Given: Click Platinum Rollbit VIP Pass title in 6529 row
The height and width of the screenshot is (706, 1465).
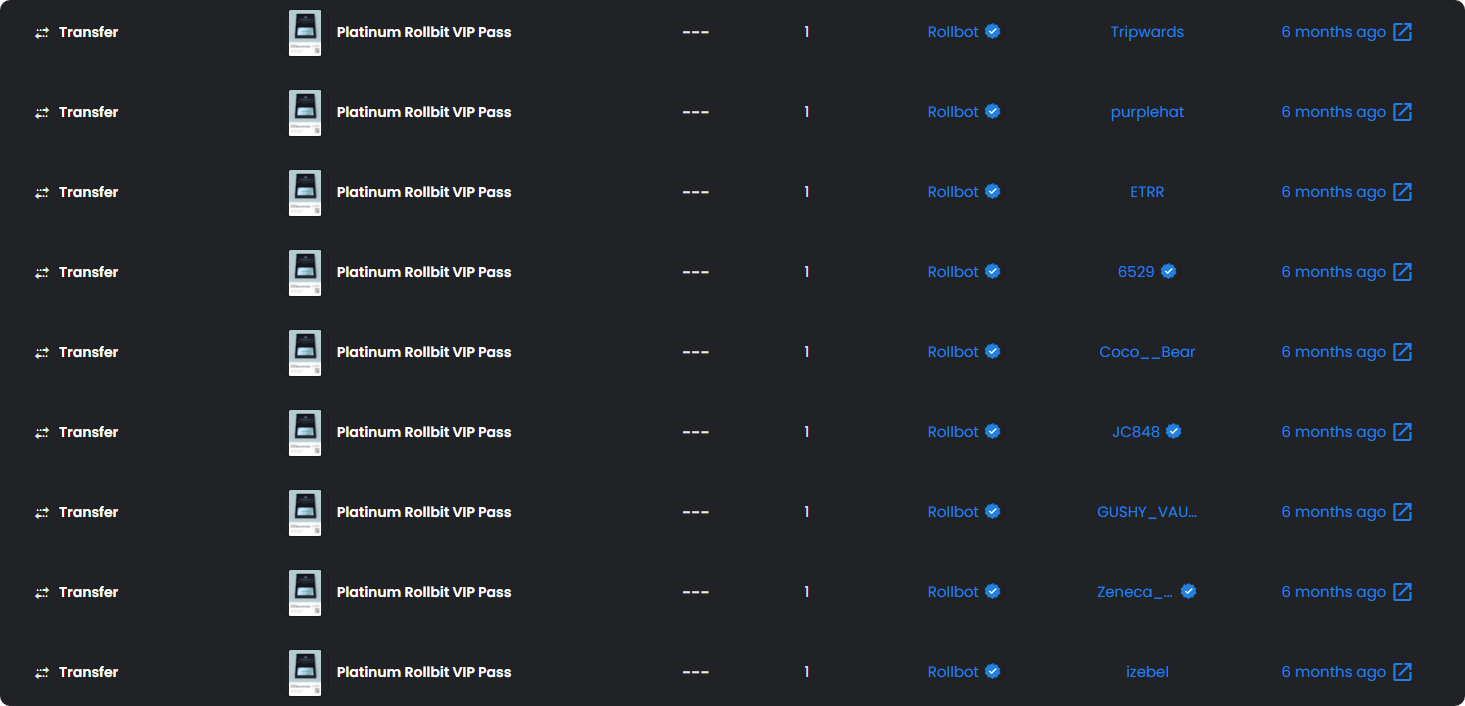Looking at the screenshot, I should (x=424, y=272).
